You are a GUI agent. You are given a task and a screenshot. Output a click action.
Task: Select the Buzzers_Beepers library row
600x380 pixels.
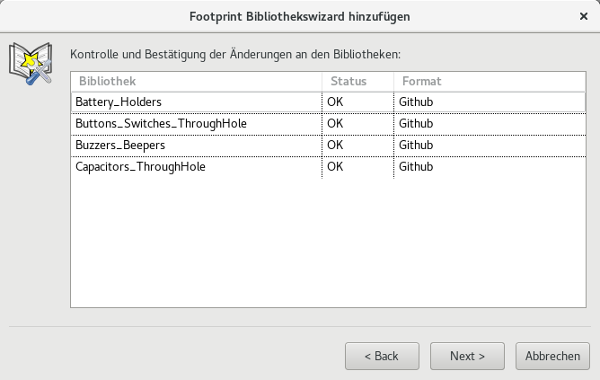pyautogui.click(x=328, y=145)
